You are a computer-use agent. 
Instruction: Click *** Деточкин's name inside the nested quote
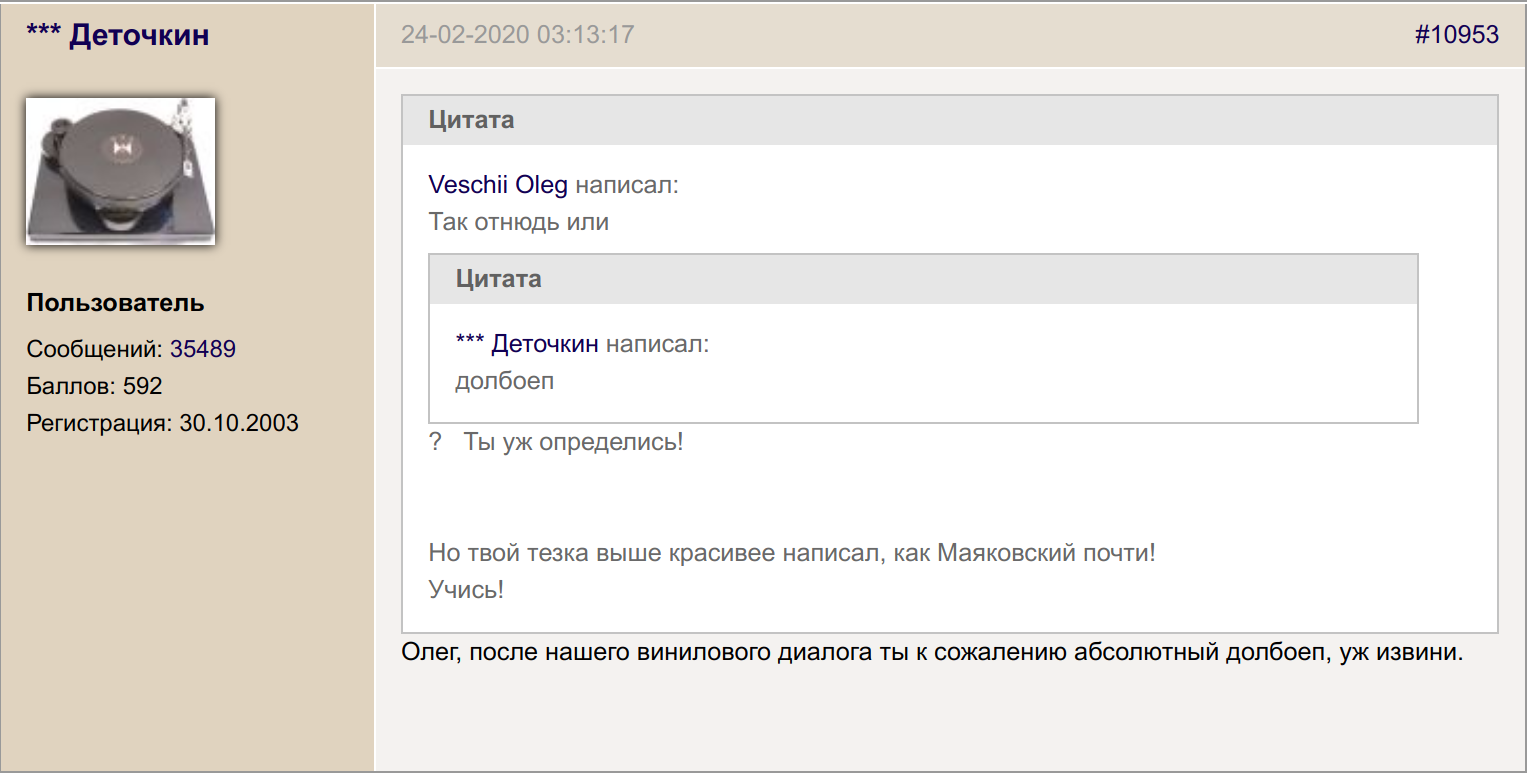[527, 344]
